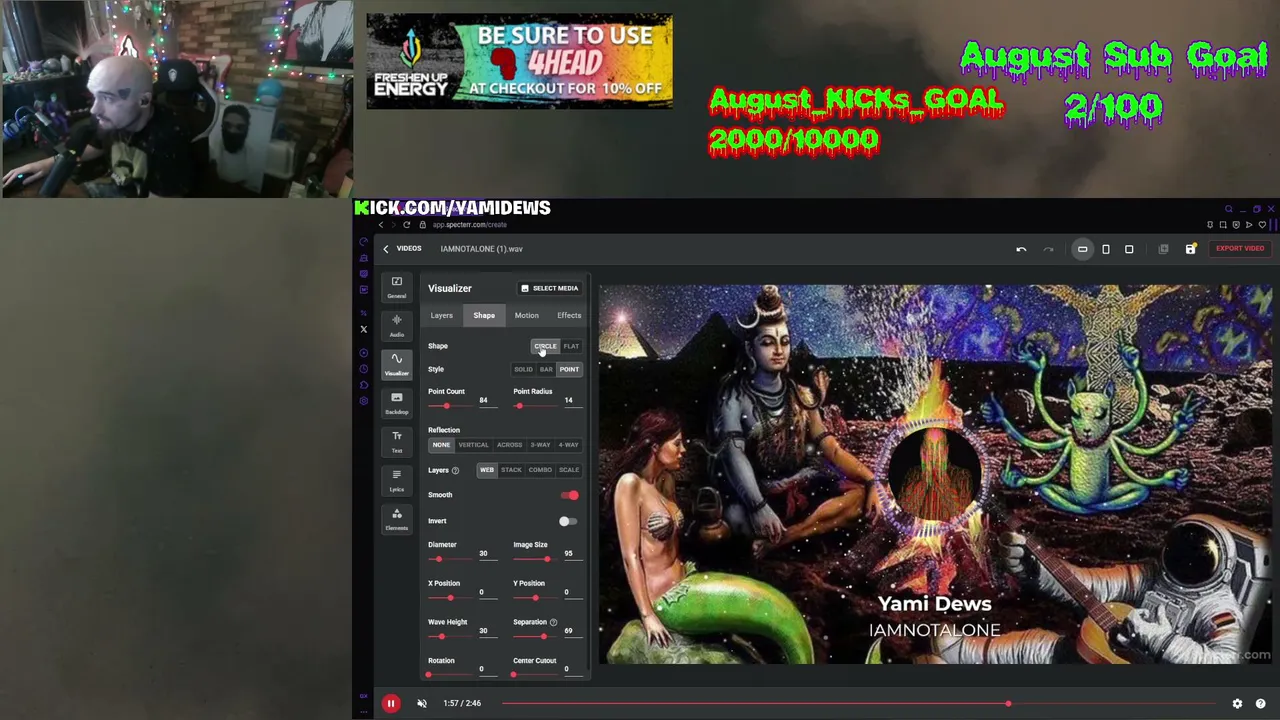This screenshot has height=720, width=1280.
Task: Open the Elements panel
Action: click(x=397, y=519)
